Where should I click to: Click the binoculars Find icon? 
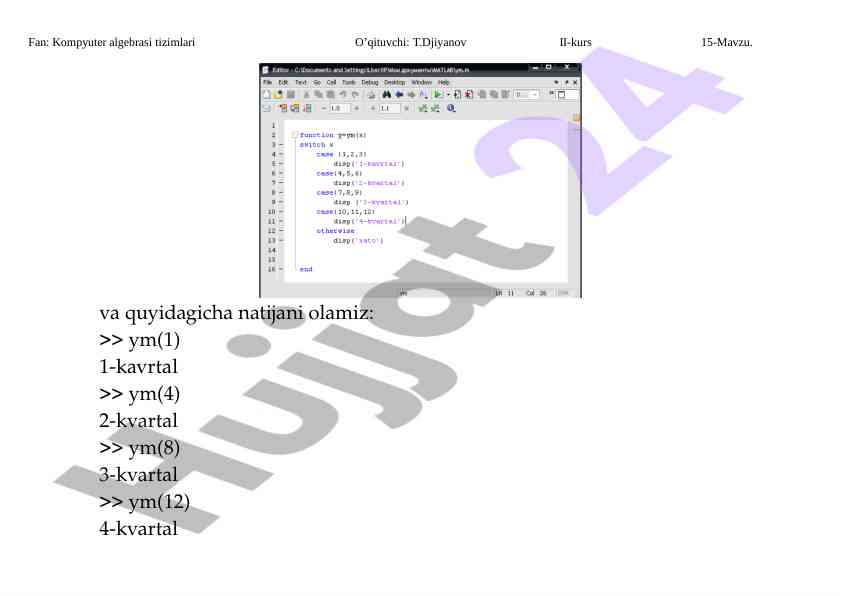pos(386,94)
